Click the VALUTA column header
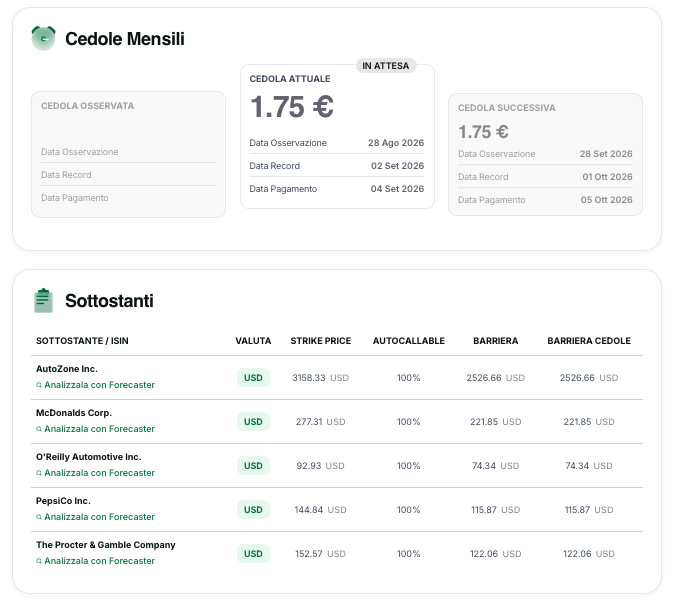Image resolution: width=674 pixels, height=605 pixels. (253, 341)
